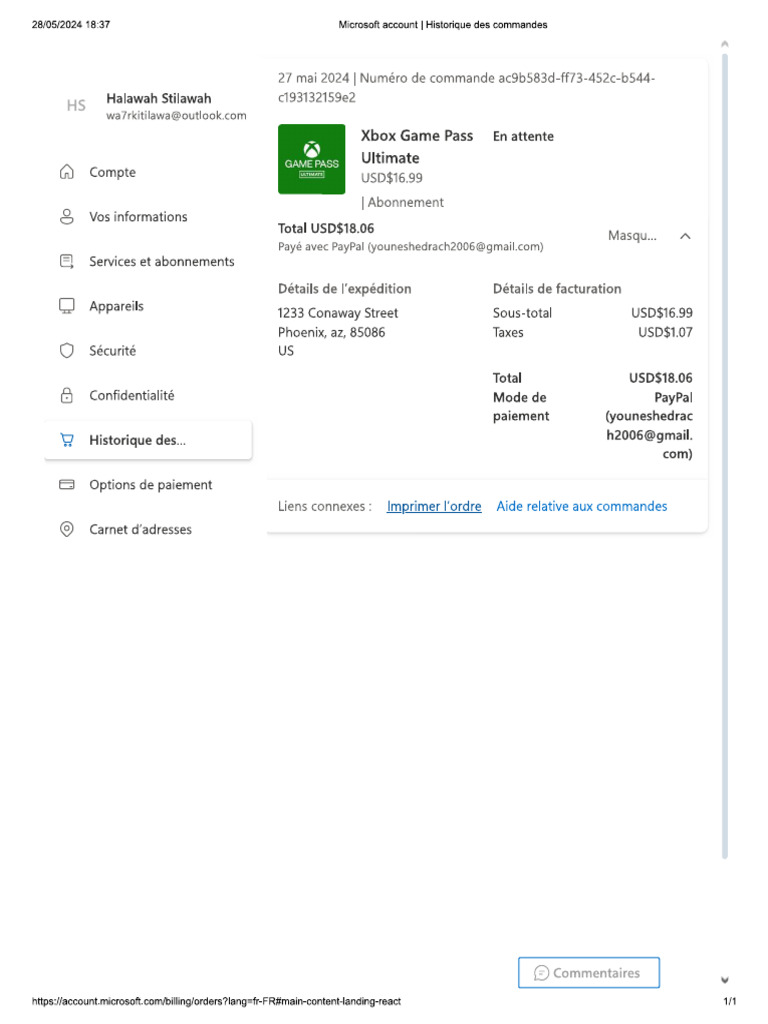Click the Détails de l'expédition heading
This screenshot has height=1024, width=768.
(345, 289)
